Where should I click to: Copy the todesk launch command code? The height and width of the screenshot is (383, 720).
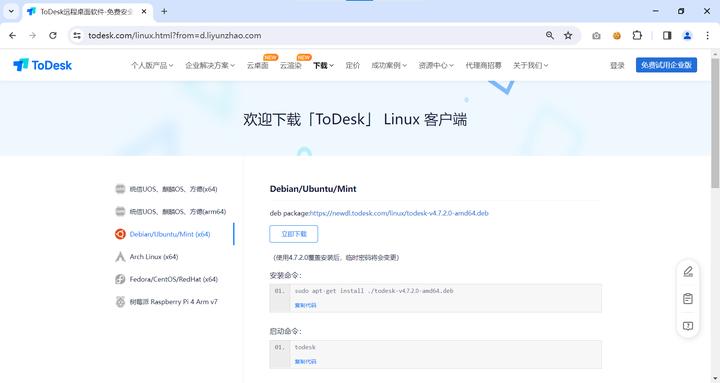point(305,361)
